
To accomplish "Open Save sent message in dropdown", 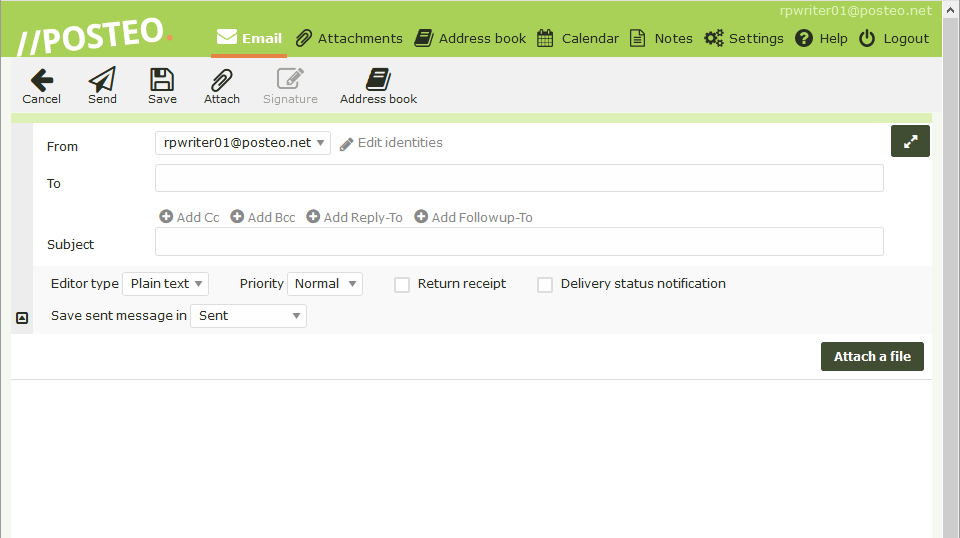I will 249,316.
